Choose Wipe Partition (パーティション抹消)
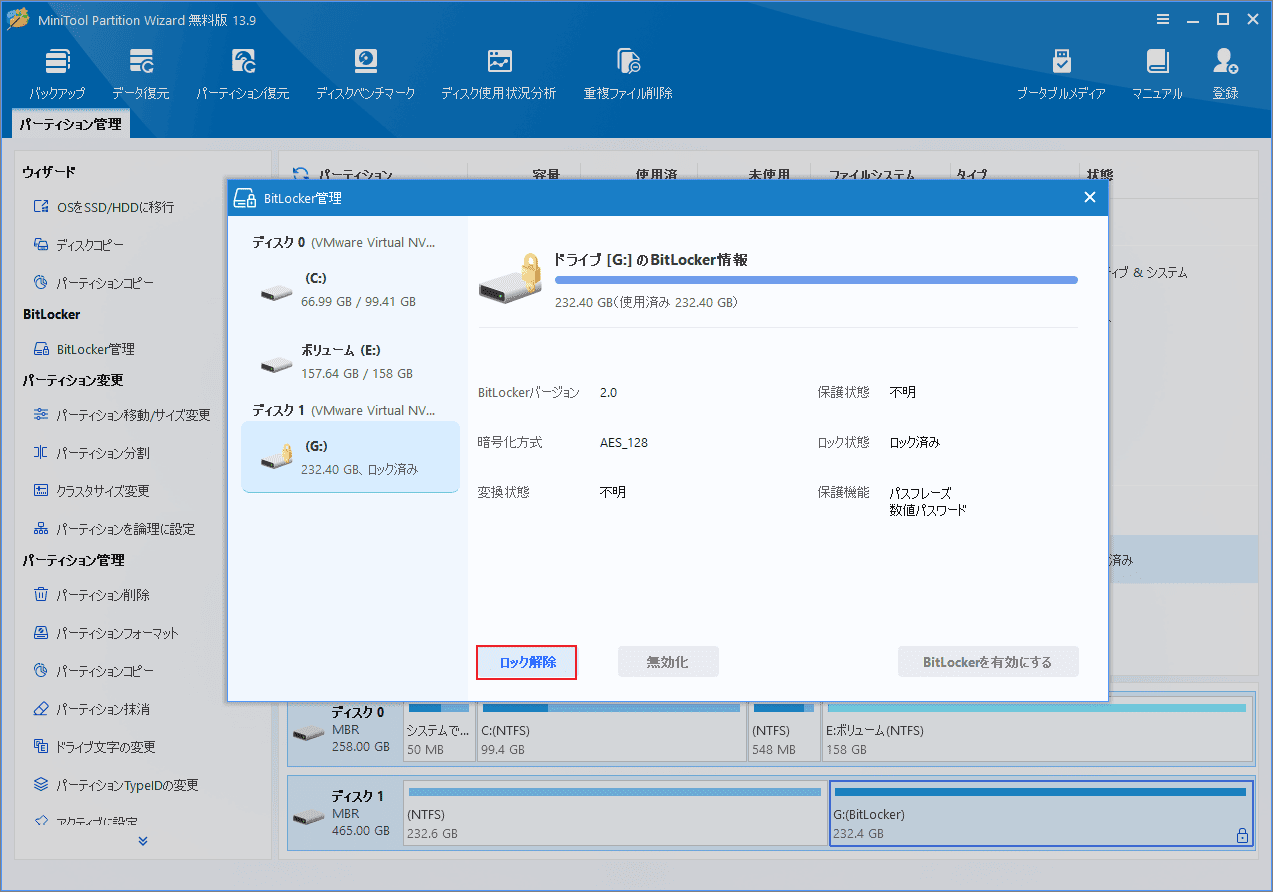The image size is (1273, 892). [x=91, y=709]
